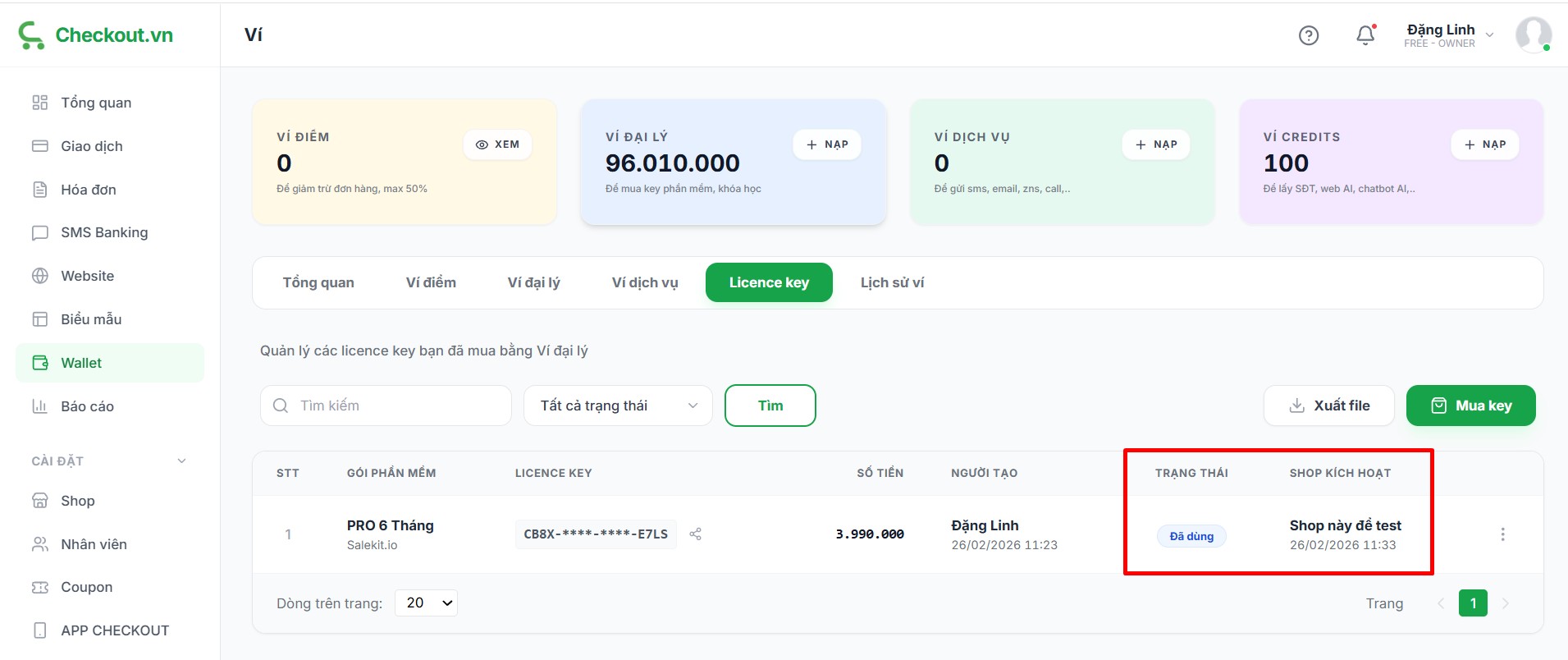Go to Website in the sidebar
1568x660 pixels.
coord(87,276)
